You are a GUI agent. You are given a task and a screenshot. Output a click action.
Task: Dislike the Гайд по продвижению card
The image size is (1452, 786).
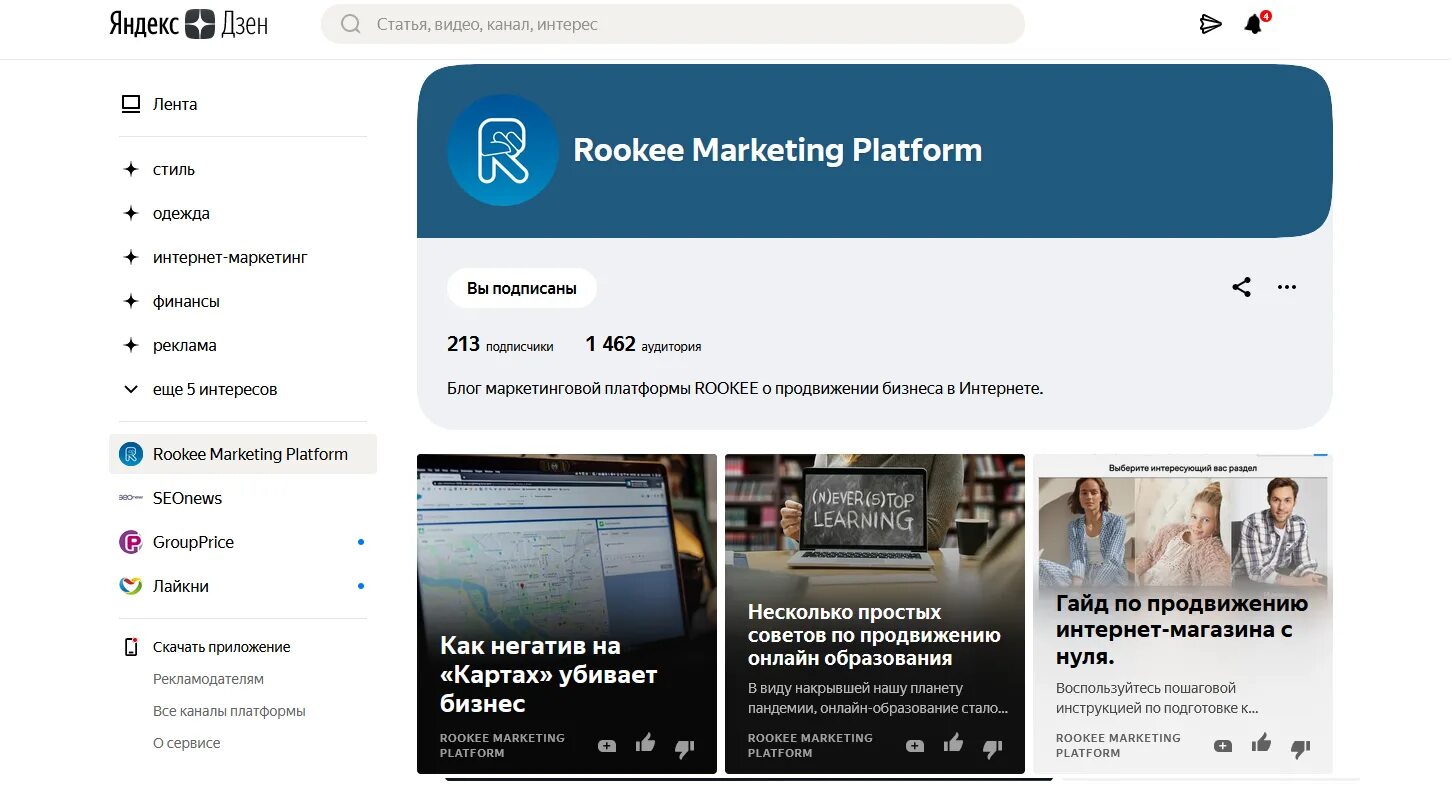[x=1300, y=747]
